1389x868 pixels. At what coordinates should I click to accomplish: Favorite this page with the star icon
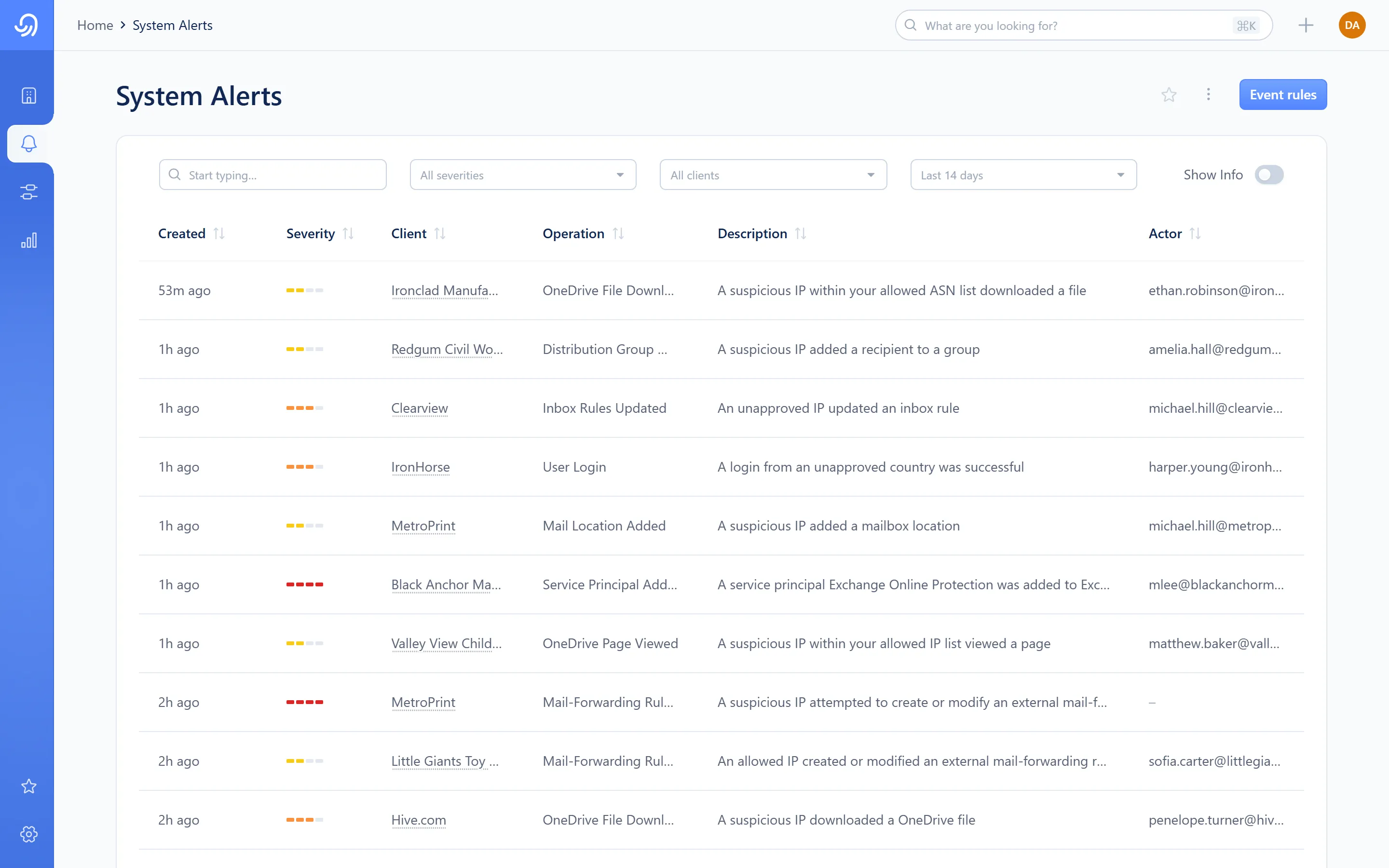pyautogui.click(x=1169, y=95)
